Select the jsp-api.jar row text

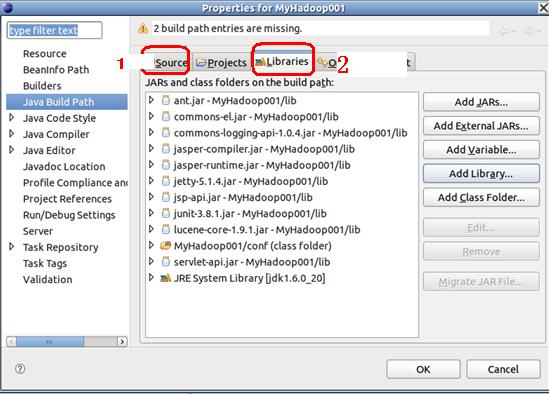(243, 197)
